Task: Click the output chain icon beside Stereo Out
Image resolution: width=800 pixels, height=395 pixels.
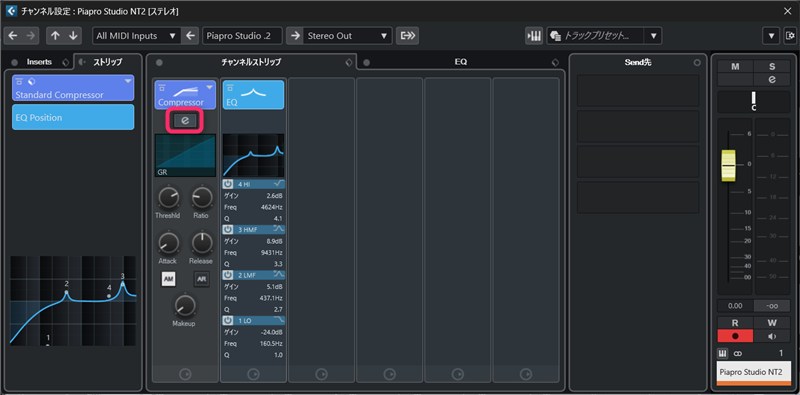Action: point(407,36)
